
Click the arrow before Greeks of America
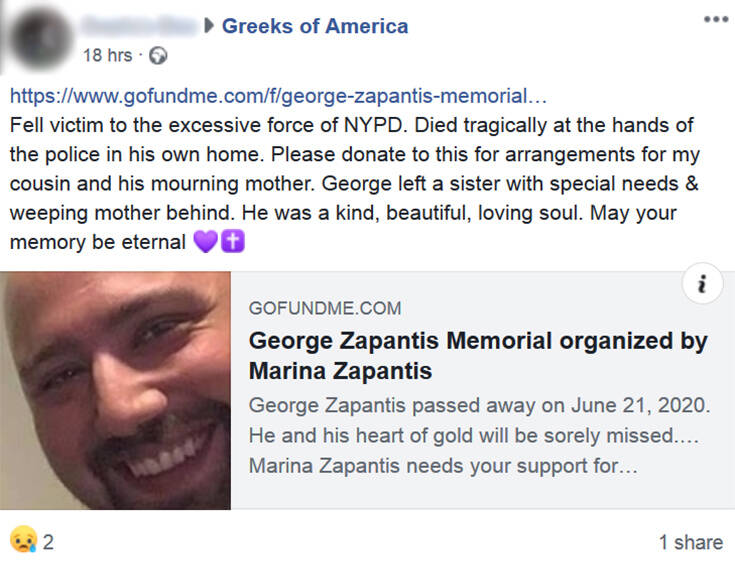pos(209,27)
